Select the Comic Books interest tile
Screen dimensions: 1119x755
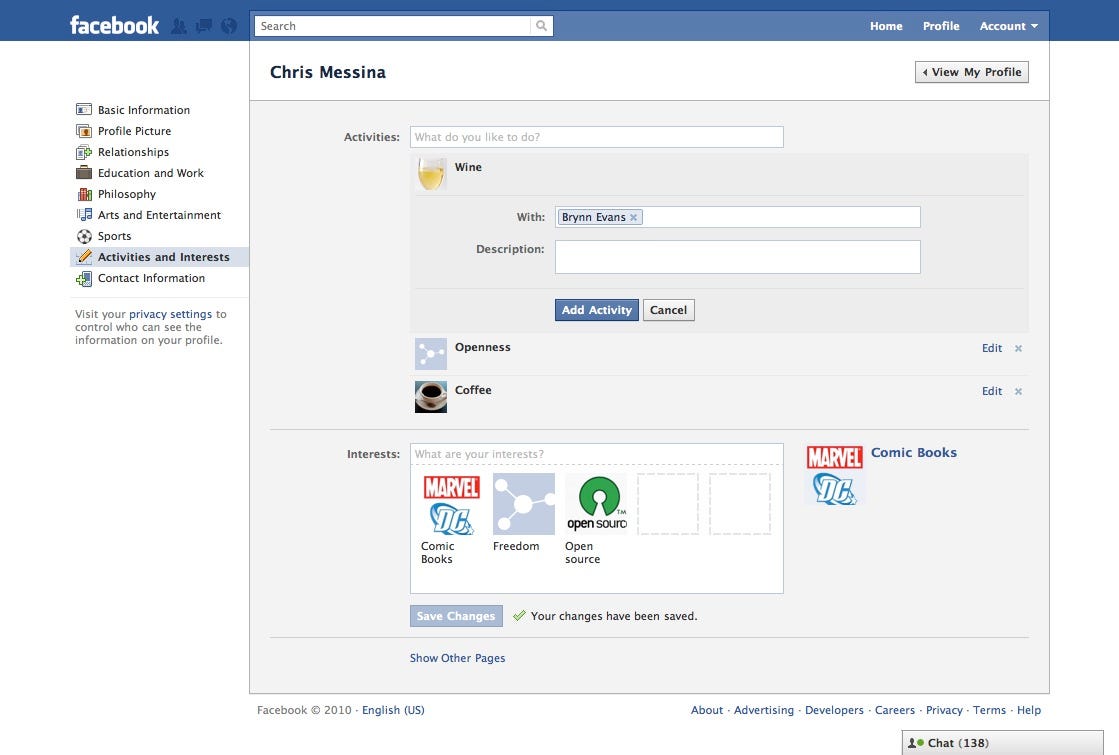tap(452, 519)
